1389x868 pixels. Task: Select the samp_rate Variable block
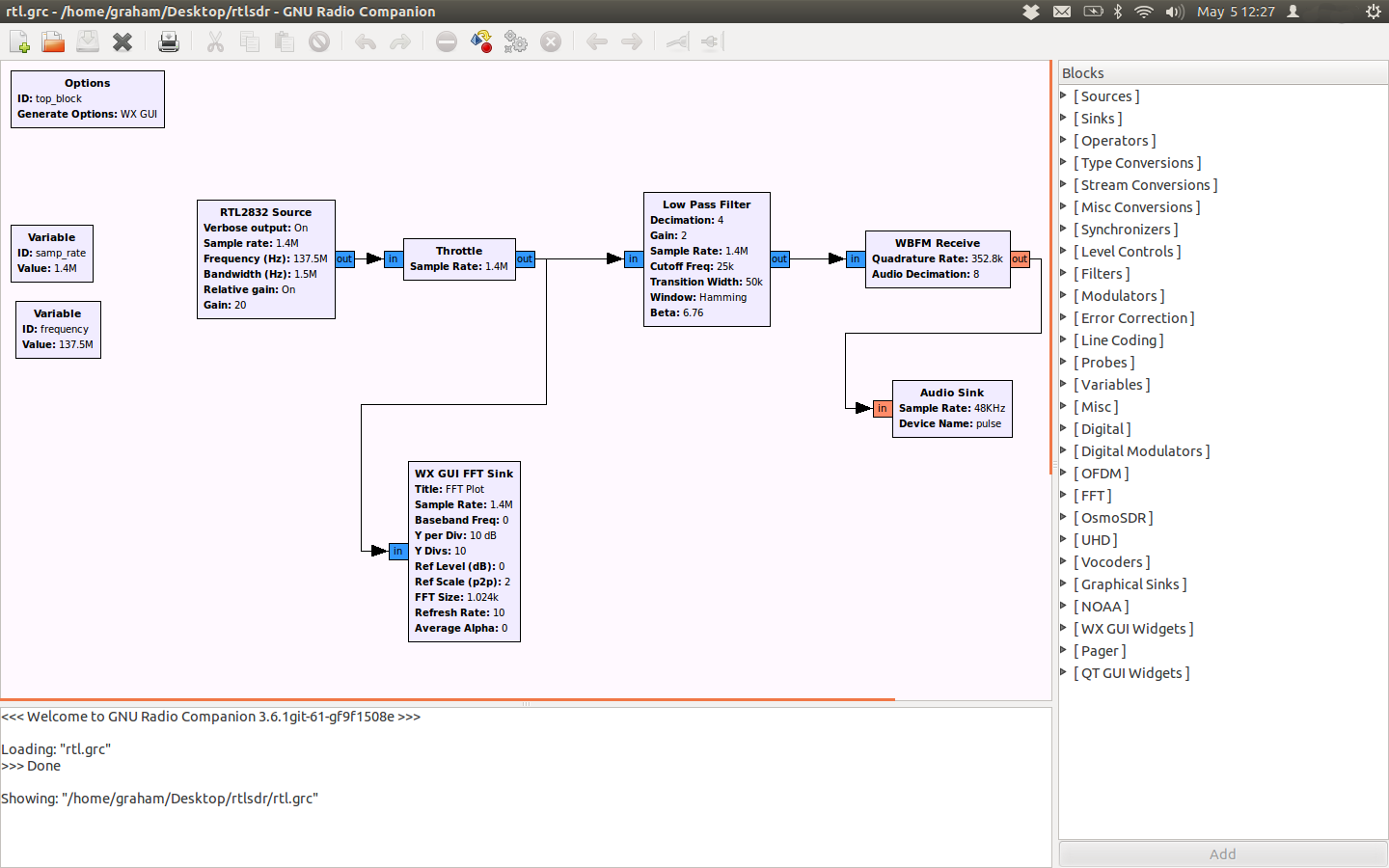52,253
